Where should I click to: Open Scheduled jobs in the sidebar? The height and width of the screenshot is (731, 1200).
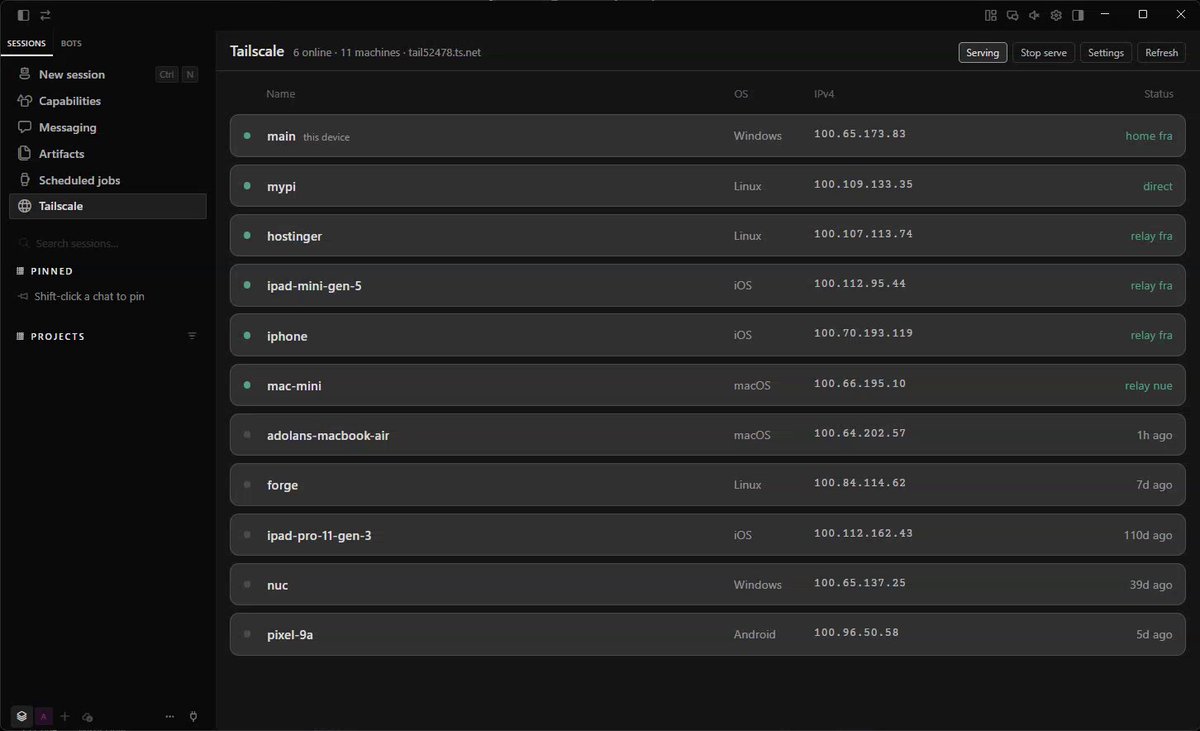[x=107, y=180]
